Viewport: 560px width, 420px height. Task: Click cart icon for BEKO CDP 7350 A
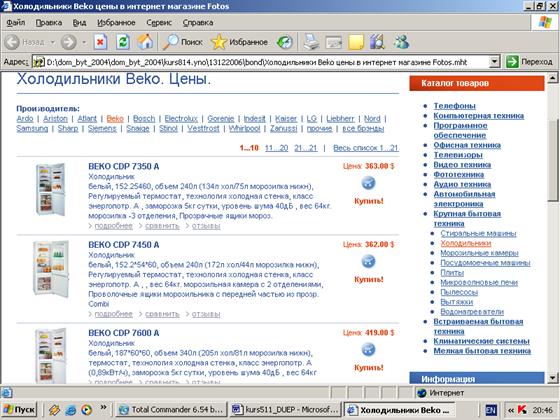click(x=368, y=183)
